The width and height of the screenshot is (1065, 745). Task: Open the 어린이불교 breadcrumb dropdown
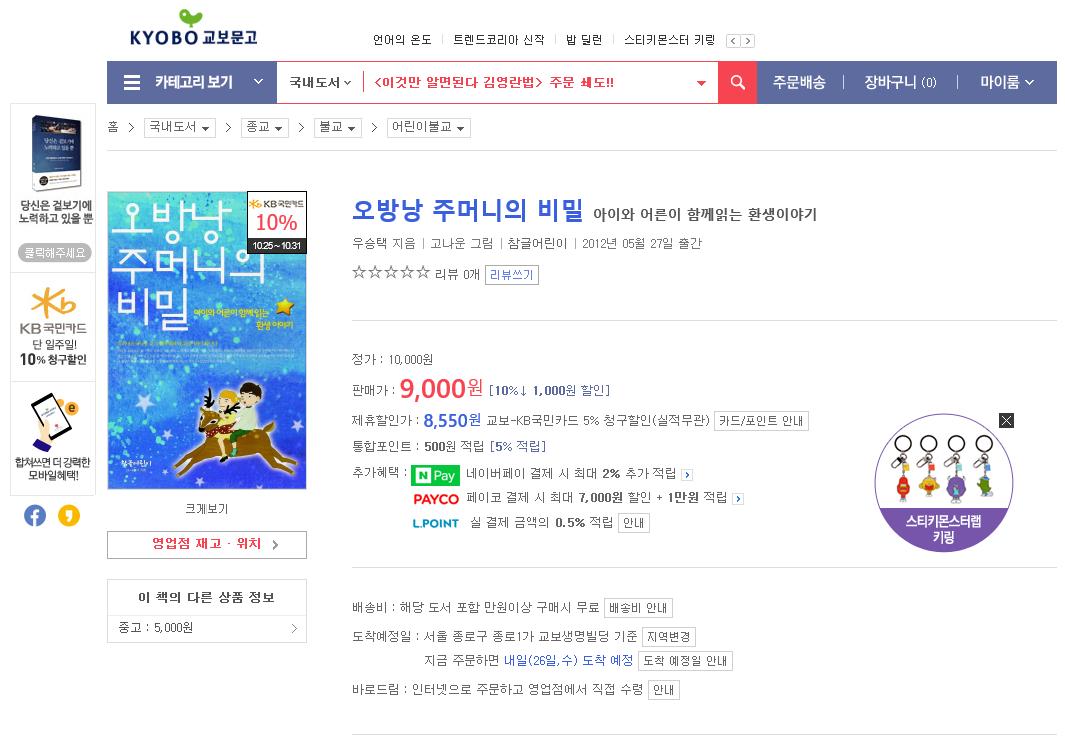429,127
